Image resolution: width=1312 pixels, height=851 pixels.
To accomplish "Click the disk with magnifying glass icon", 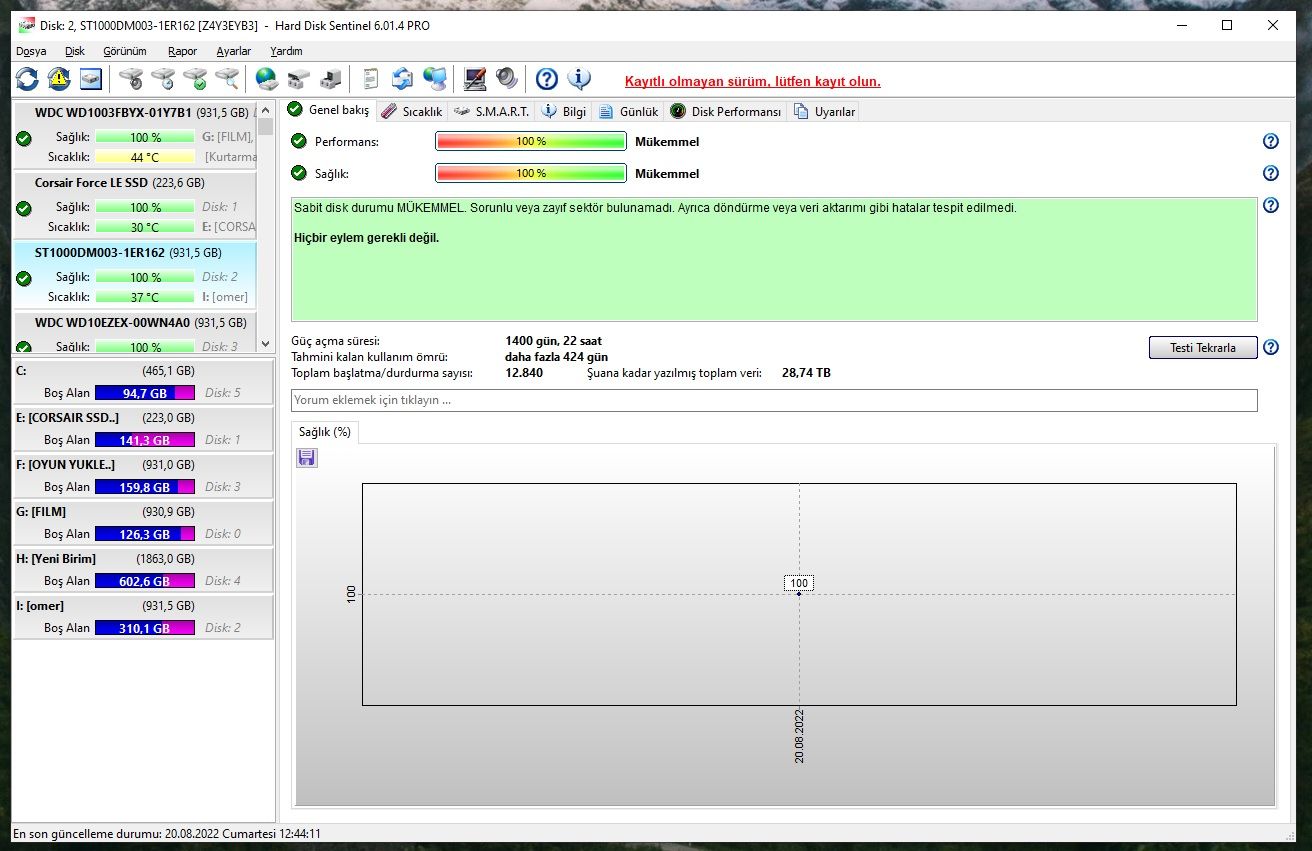I will point(227,79).
